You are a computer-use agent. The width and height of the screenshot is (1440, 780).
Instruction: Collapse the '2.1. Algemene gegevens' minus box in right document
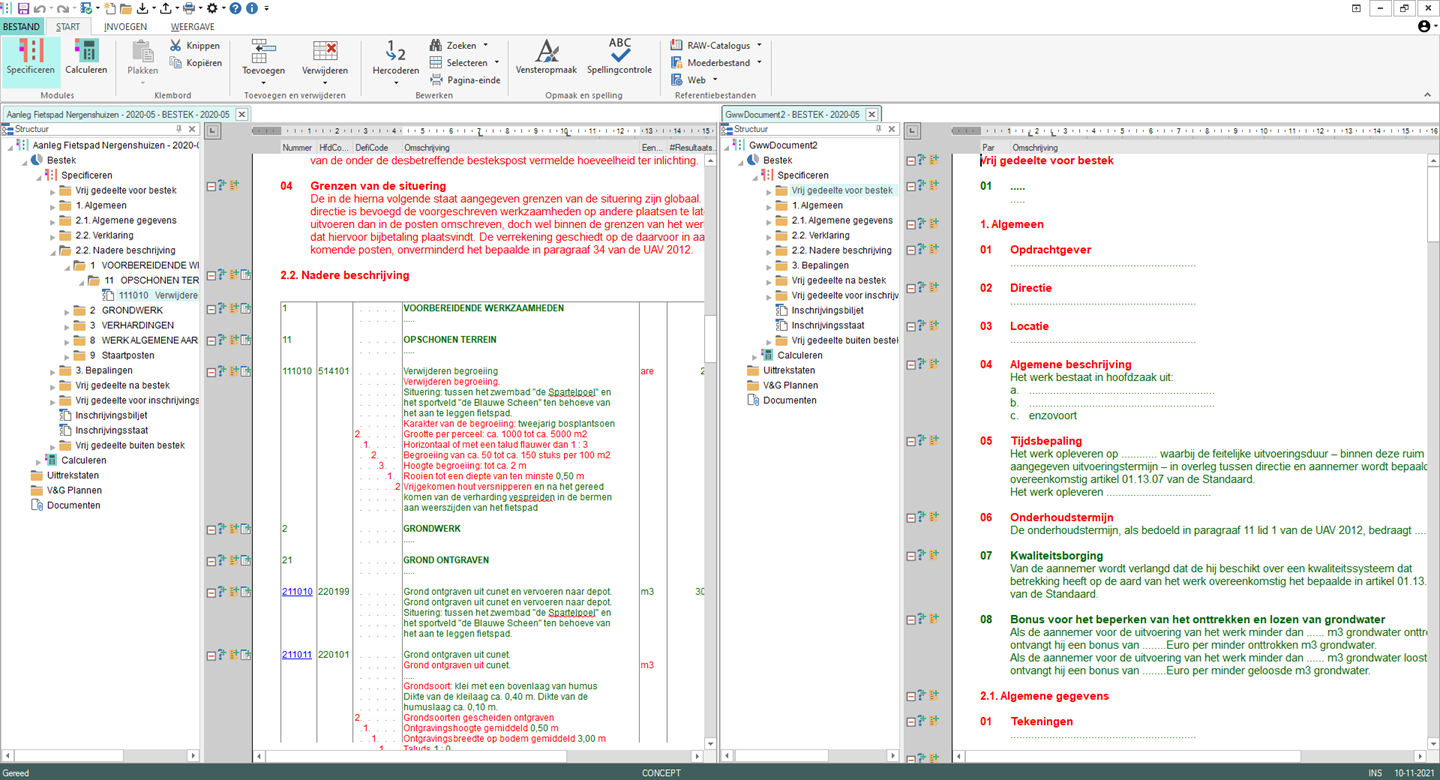[911, 696]
